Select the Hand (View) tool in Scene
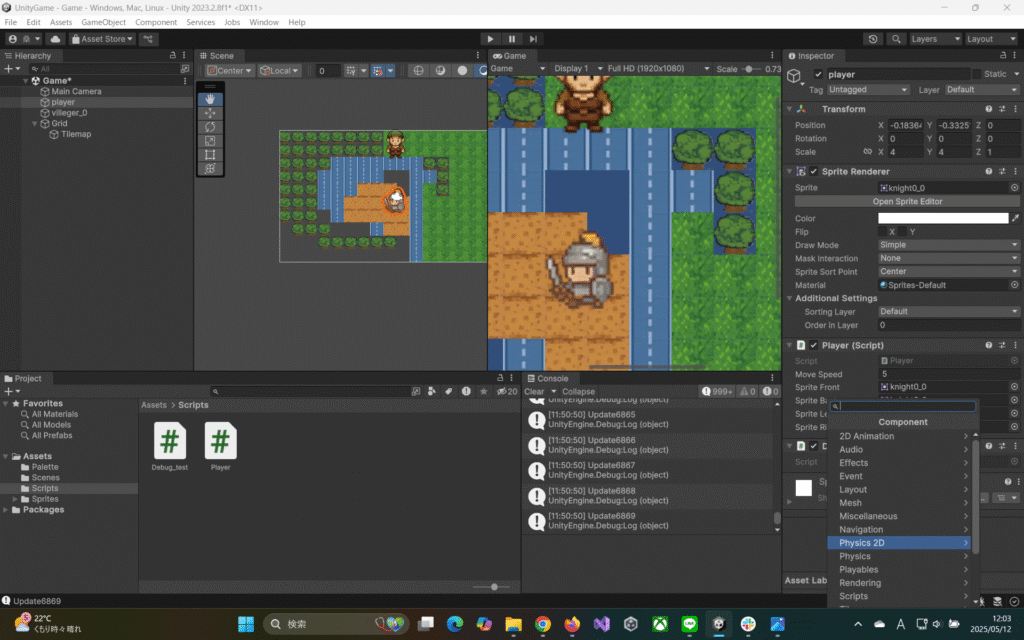Viewport: 1024px width, 640px height. coord(210,99)
